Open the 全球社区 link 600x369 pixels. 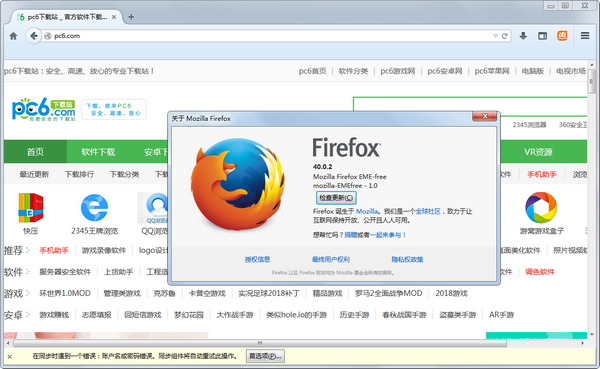click(428, 211)
